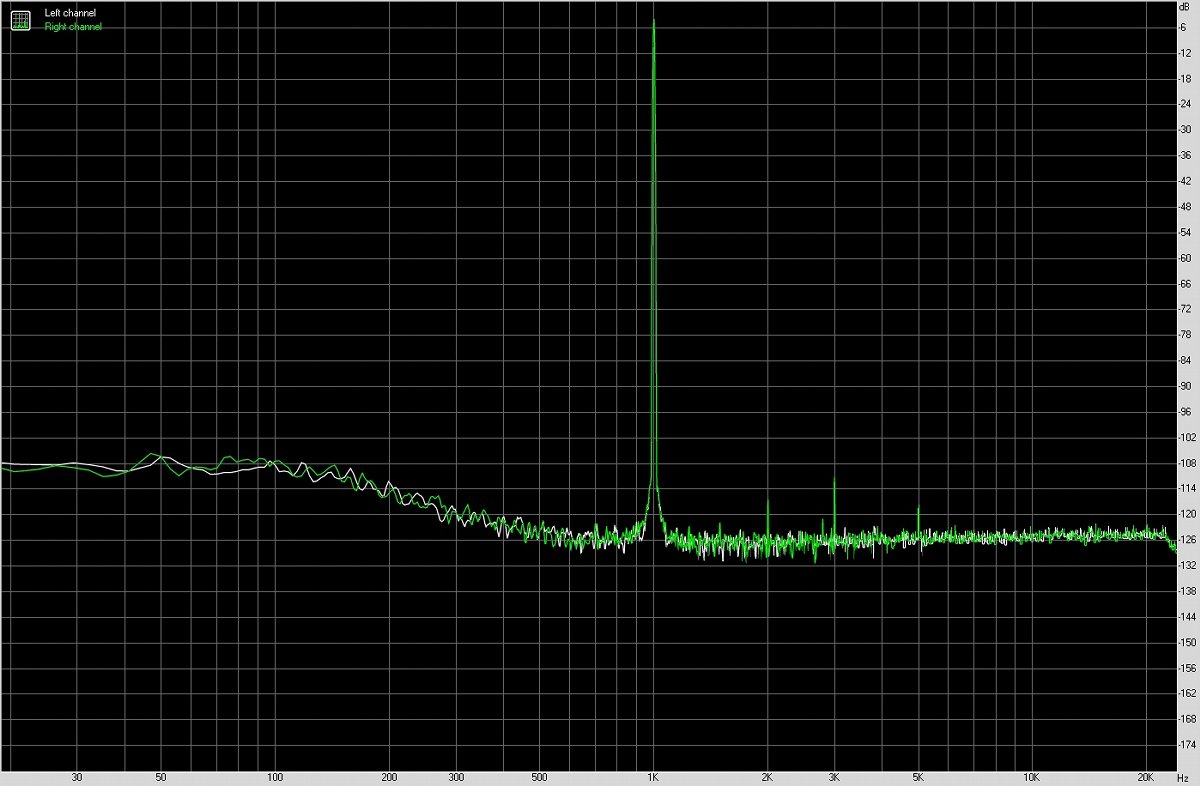Click the tip of the 1 kHz fundamental peak
Screen dimensions: 1200x786
point(653,21)
